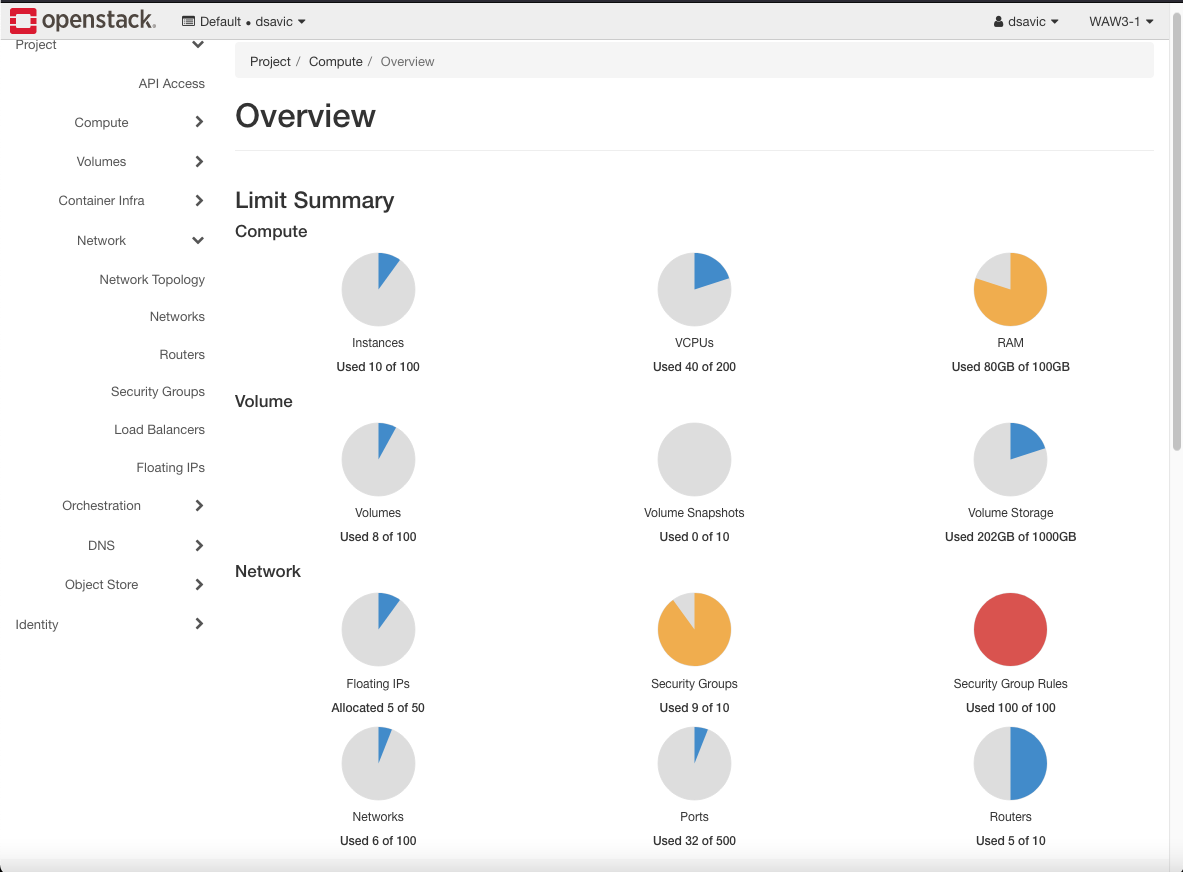Screen dimensions: 1183x872
Task: Open Network Topology in sidebar
Action: [152, 280]
